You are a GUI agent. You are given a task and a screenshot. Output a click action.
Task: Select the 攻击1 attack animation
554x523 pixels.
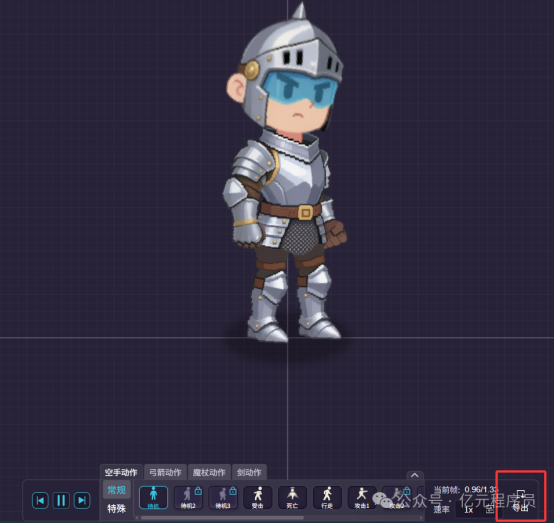click(x=362, y=498)
